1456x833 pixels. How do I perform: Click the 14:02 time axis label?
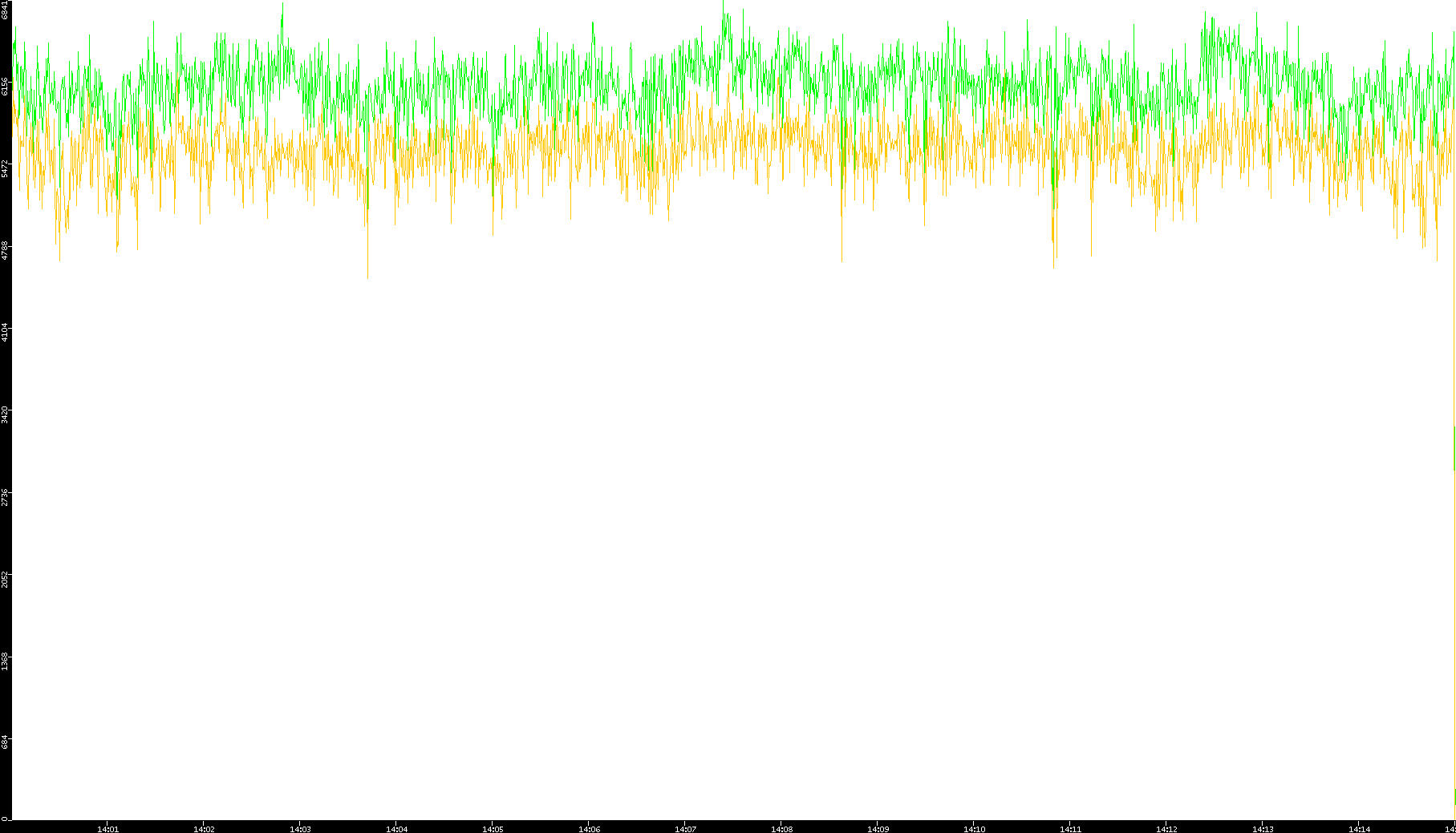coord(204,829)
